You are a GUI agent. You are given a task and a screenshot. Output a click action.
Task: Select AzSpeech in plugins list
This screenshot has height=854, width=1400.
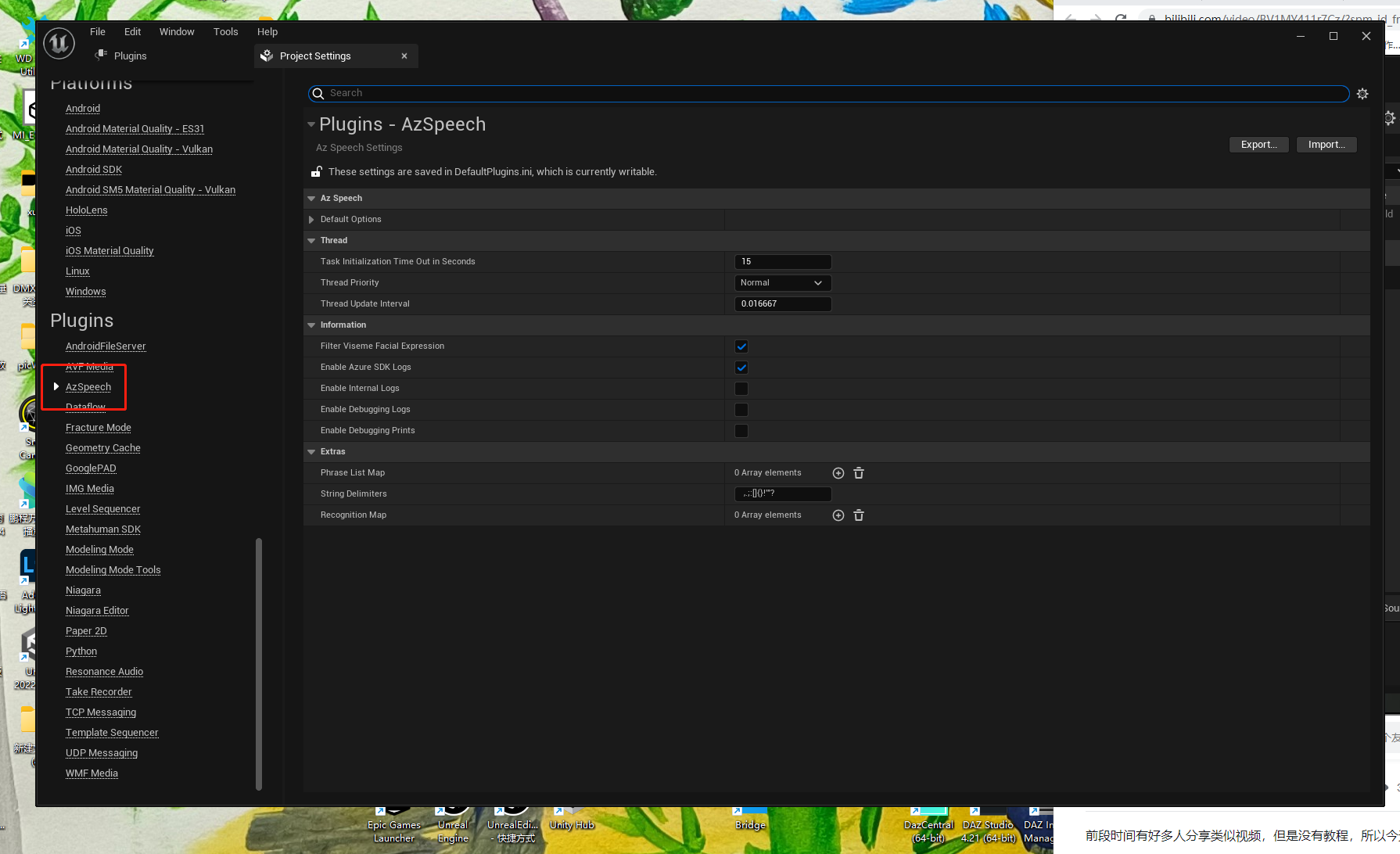(88, 387)
